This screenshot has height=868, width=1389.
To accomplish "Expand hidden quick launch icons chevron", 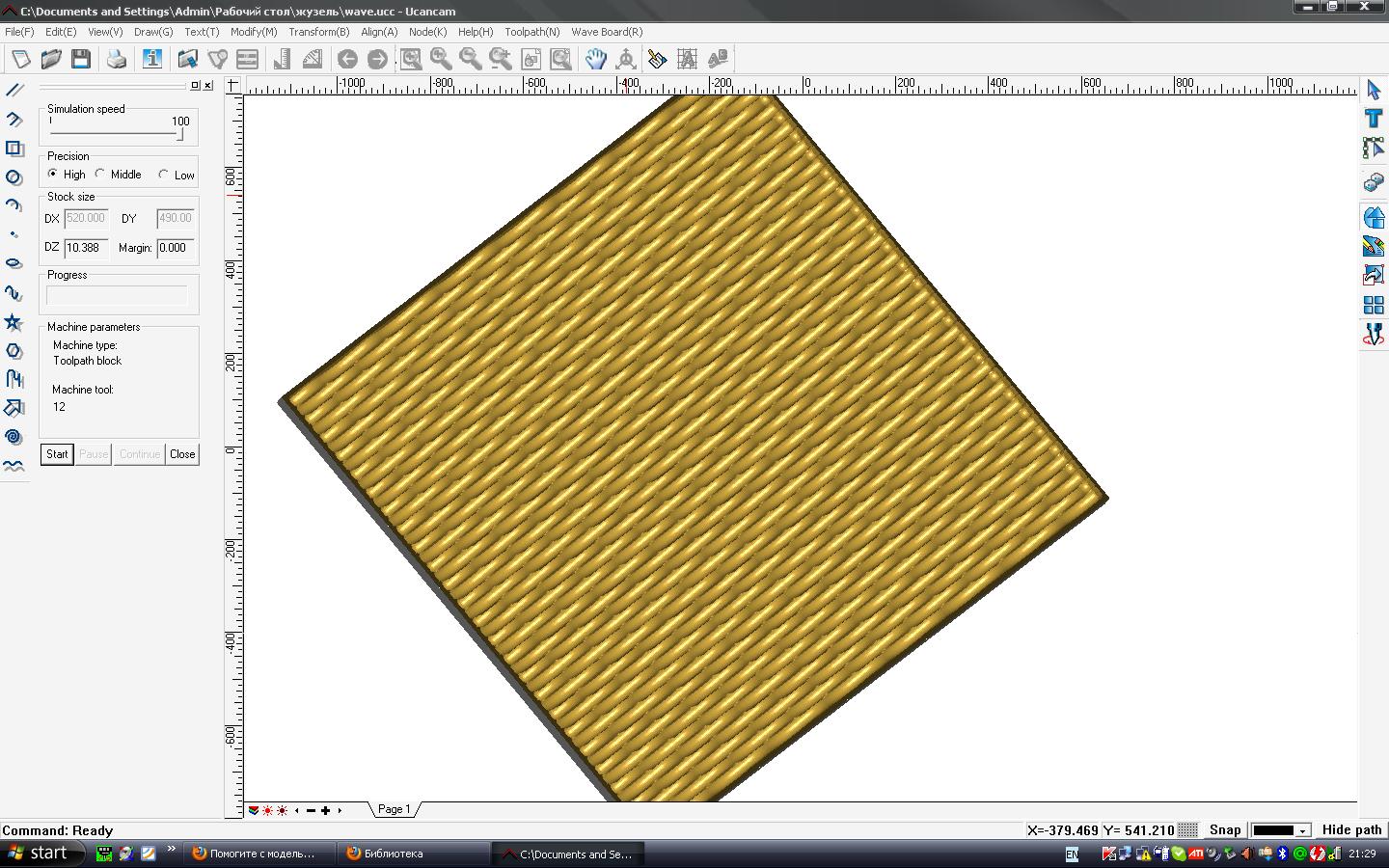I will [x=171, y=850].
